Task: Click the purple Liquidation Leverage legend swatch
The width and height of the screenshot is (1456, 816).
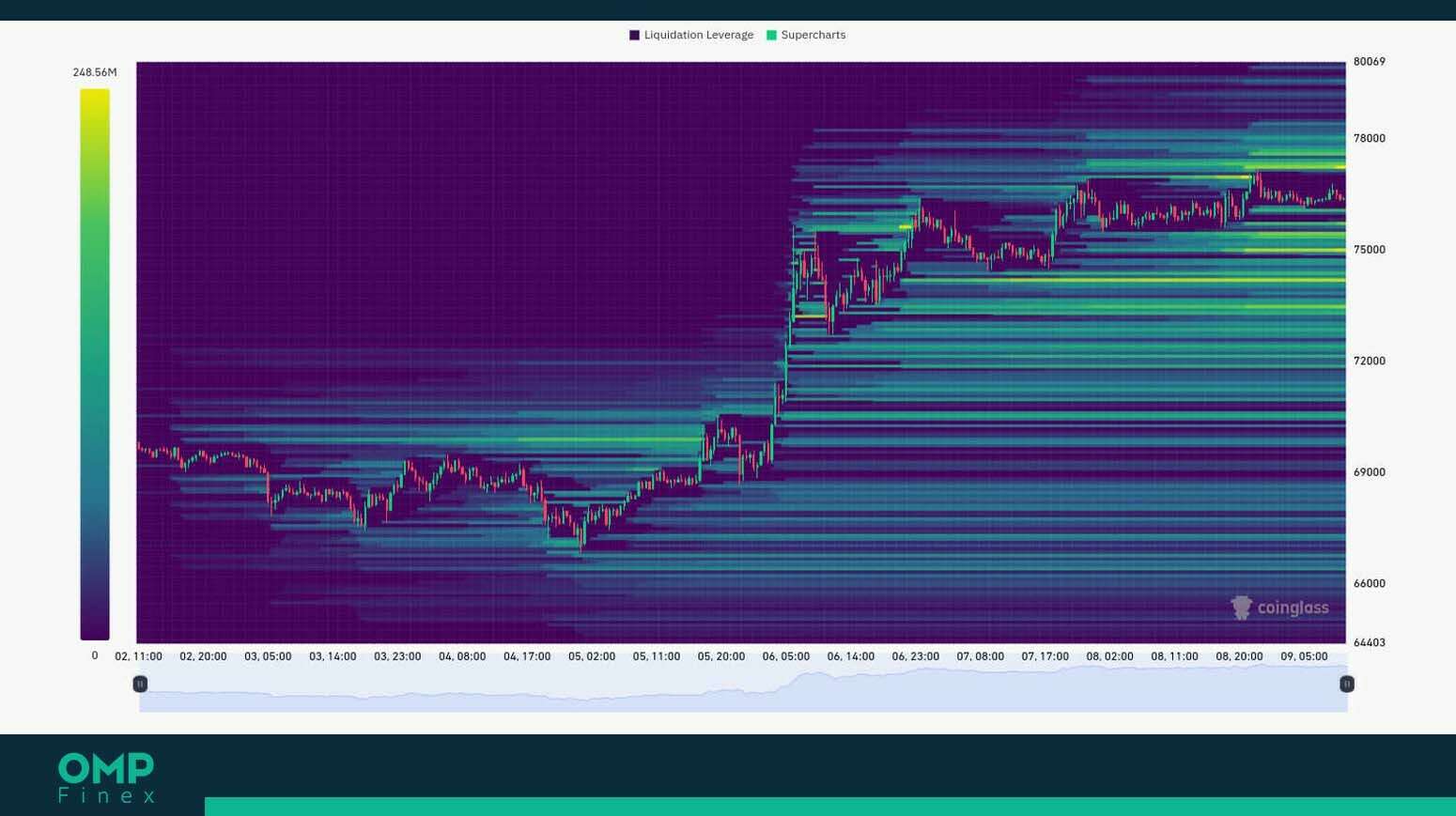Action: 634,35
